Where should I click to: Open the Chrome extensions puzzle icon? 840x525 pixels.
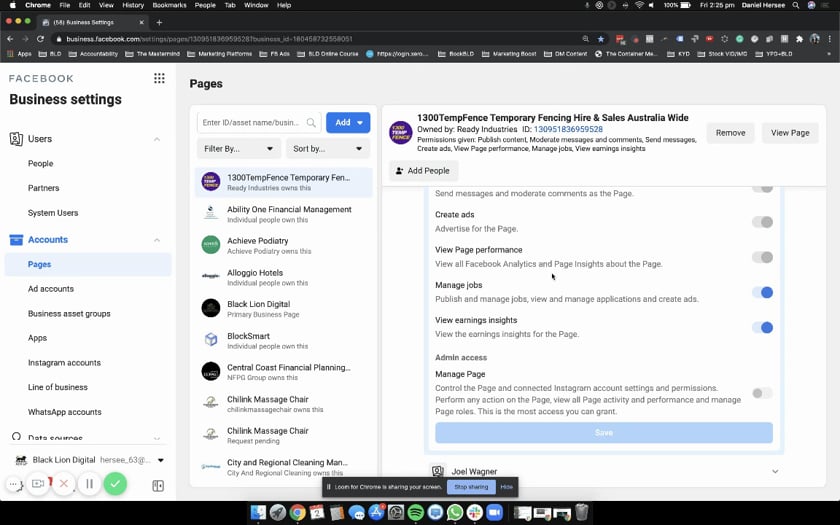click(799, 39)
